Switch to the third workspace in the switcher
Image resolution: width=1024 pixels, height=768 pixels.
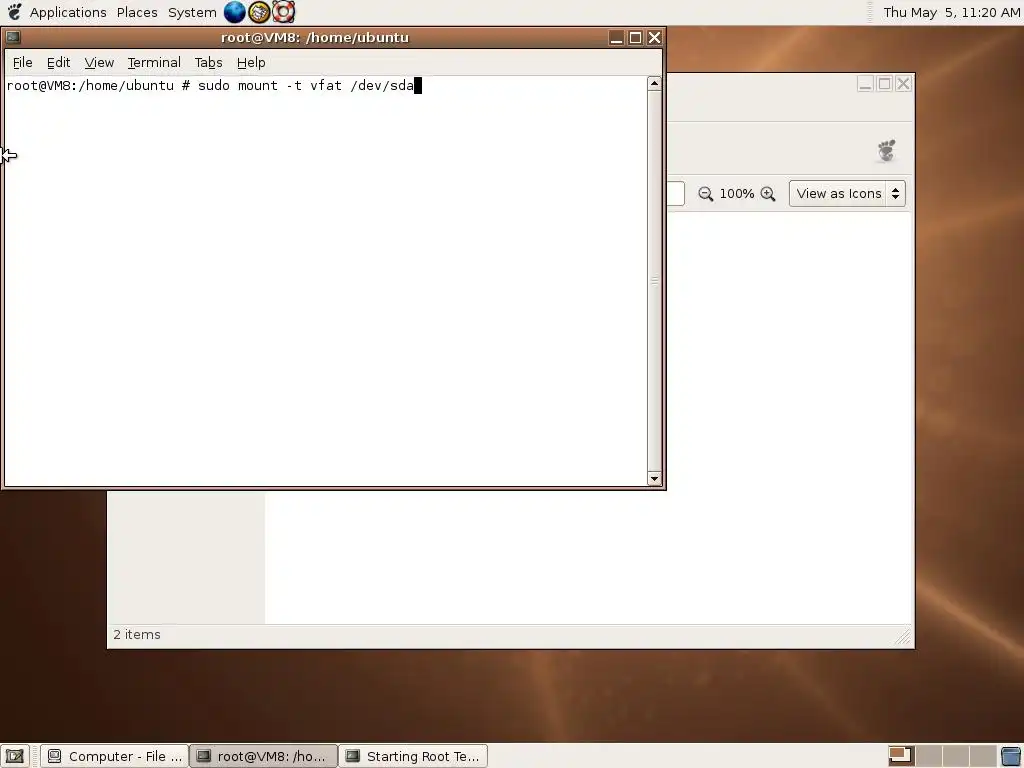pyautogui.click(x=955, y=756)
